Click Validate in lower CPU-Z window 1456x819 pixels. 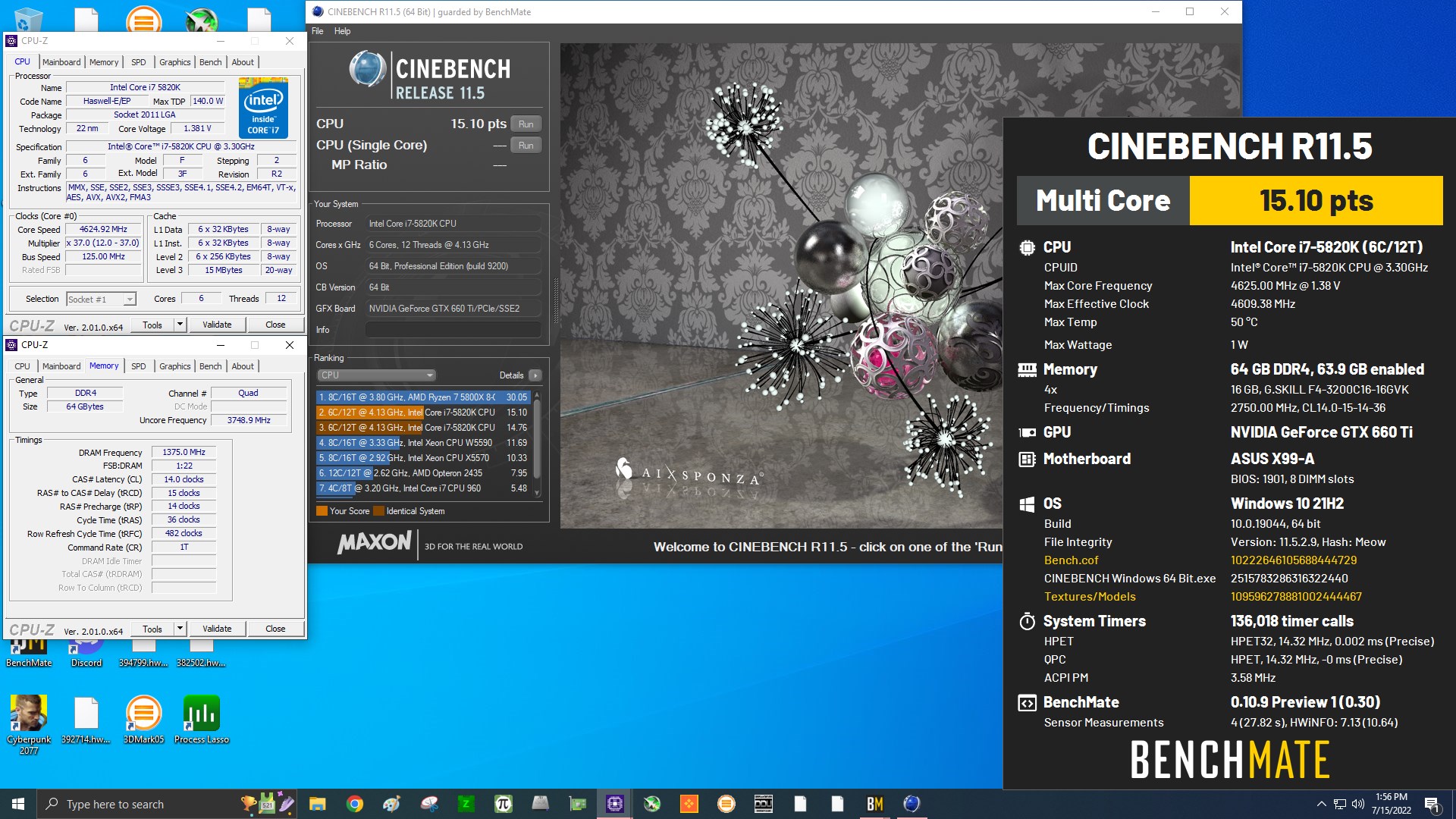click(217, 629)
